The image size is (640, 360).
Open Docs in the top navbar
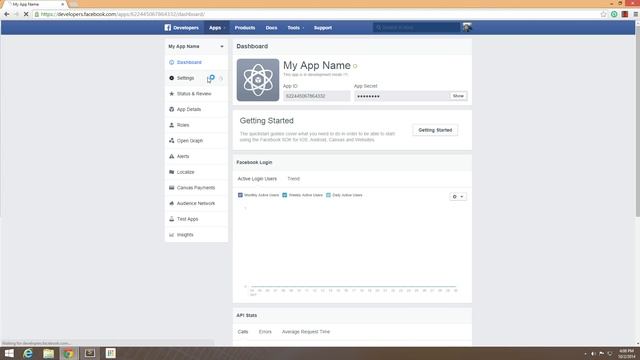pyautogui.click(x=271, y=28)
